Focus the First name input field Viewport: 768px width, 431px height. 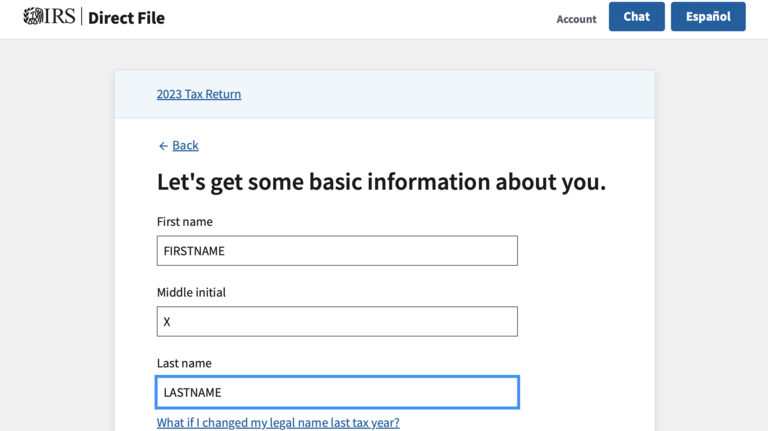(337, 251)
